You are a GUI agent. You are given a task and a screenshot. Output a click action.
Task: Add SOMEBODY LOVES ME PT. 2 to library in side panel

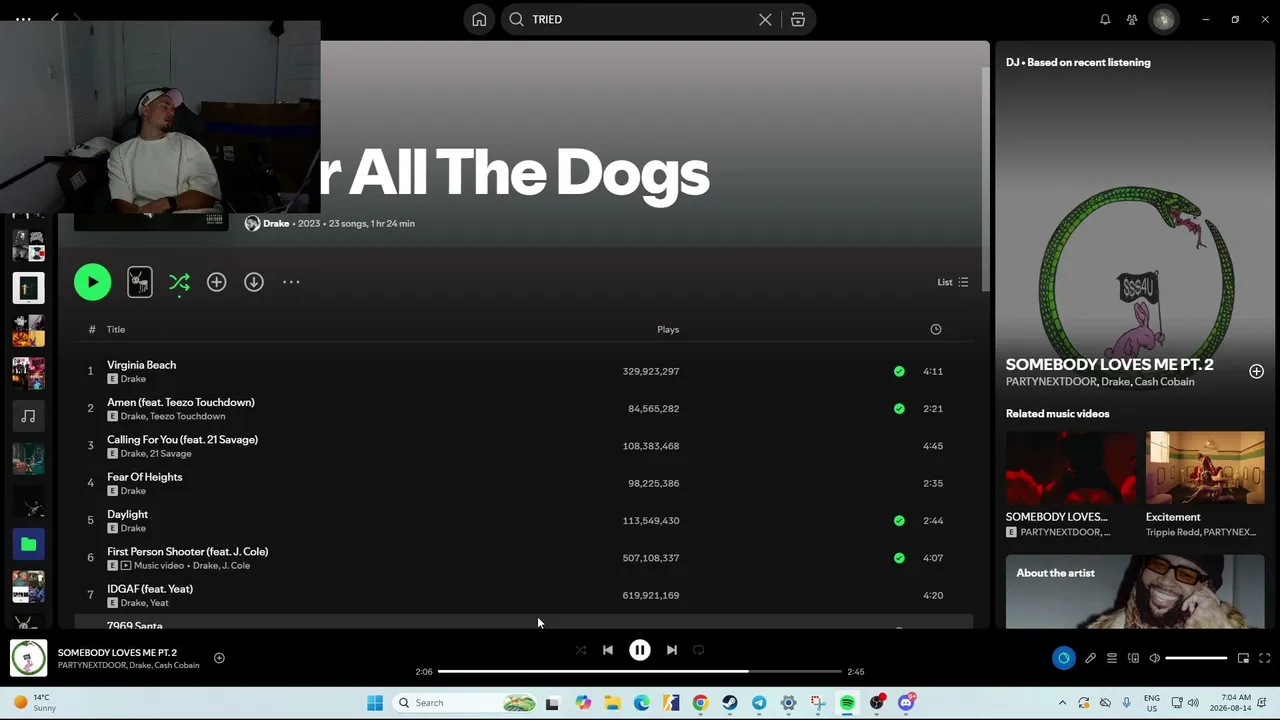tap(1256, 371)
